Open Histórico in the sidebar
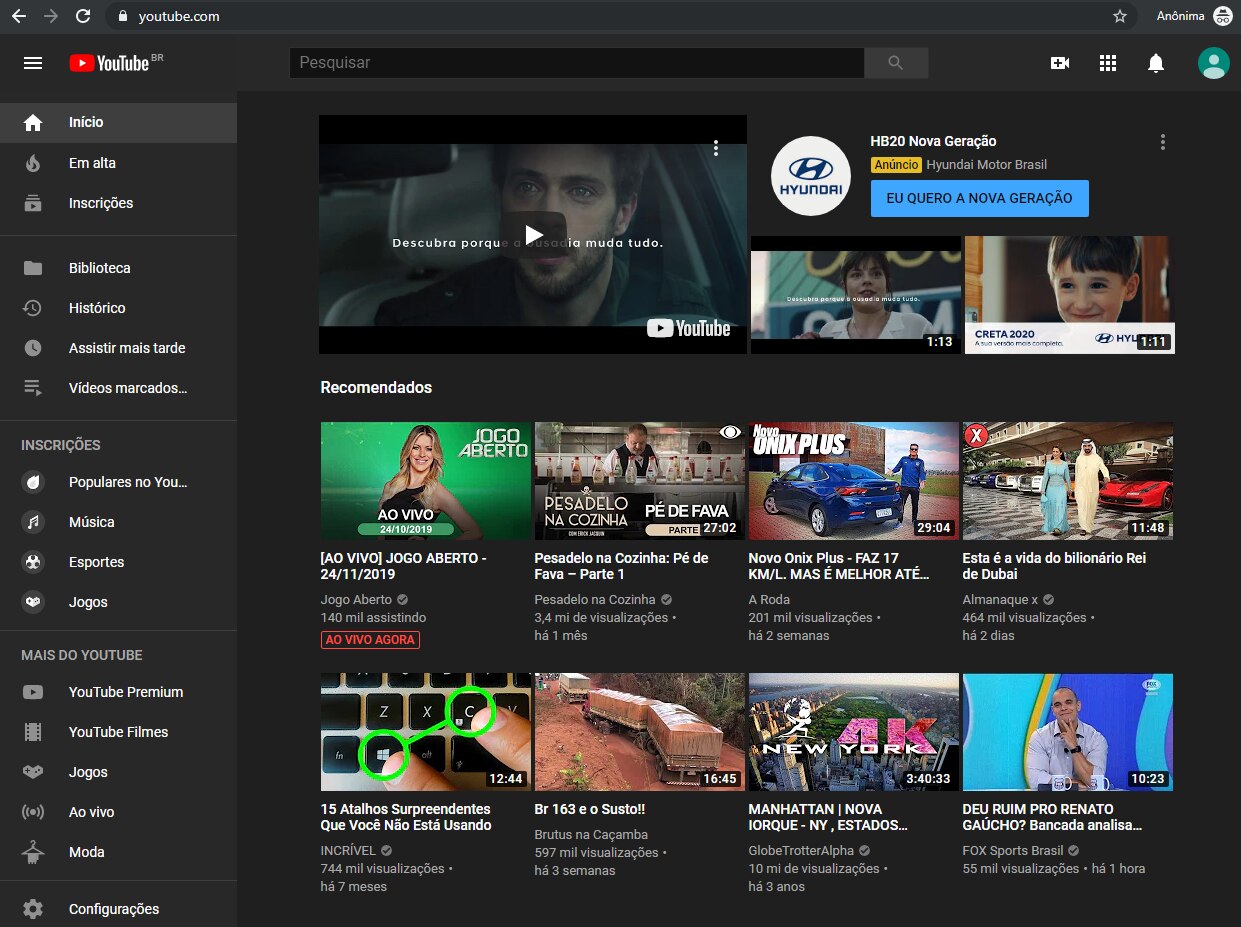The height and width of the screenshot is (927, 1241). [97, 308]
